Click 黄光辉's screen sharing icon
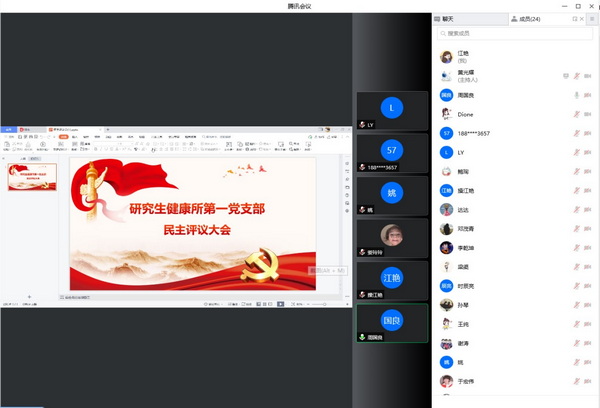The height and width of the screenshot is (408, 600). point(565,76)
